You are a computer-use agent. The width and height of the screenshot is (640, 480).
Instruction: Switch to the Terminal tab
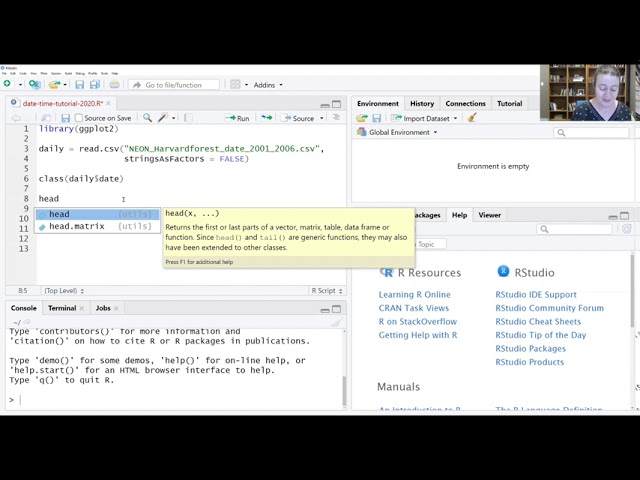pos(62,308)
